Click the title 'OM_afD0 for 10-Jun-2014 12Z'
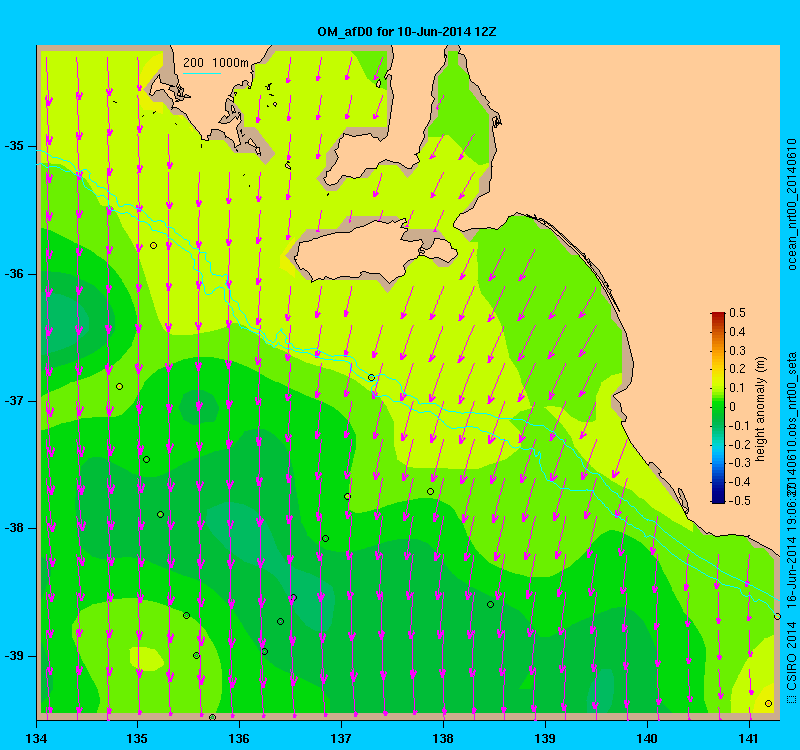This screenshot has width=800, height=750. tap(407, 32)
